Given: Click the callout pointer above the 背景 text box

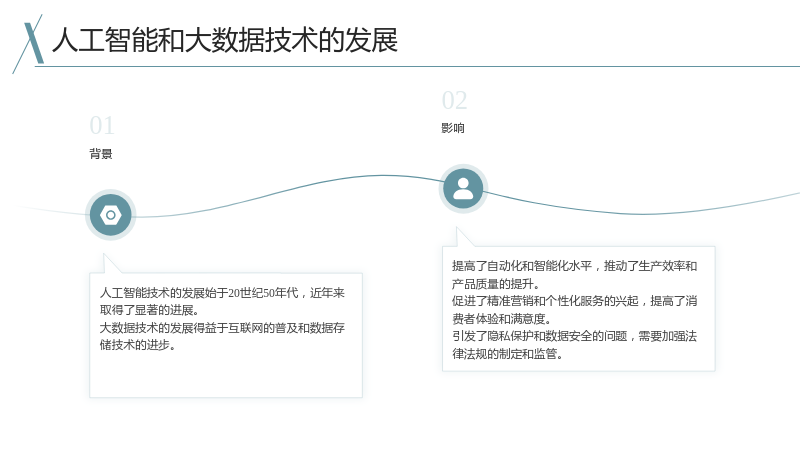Looking at the screenshot, I should tap(112, 263).
